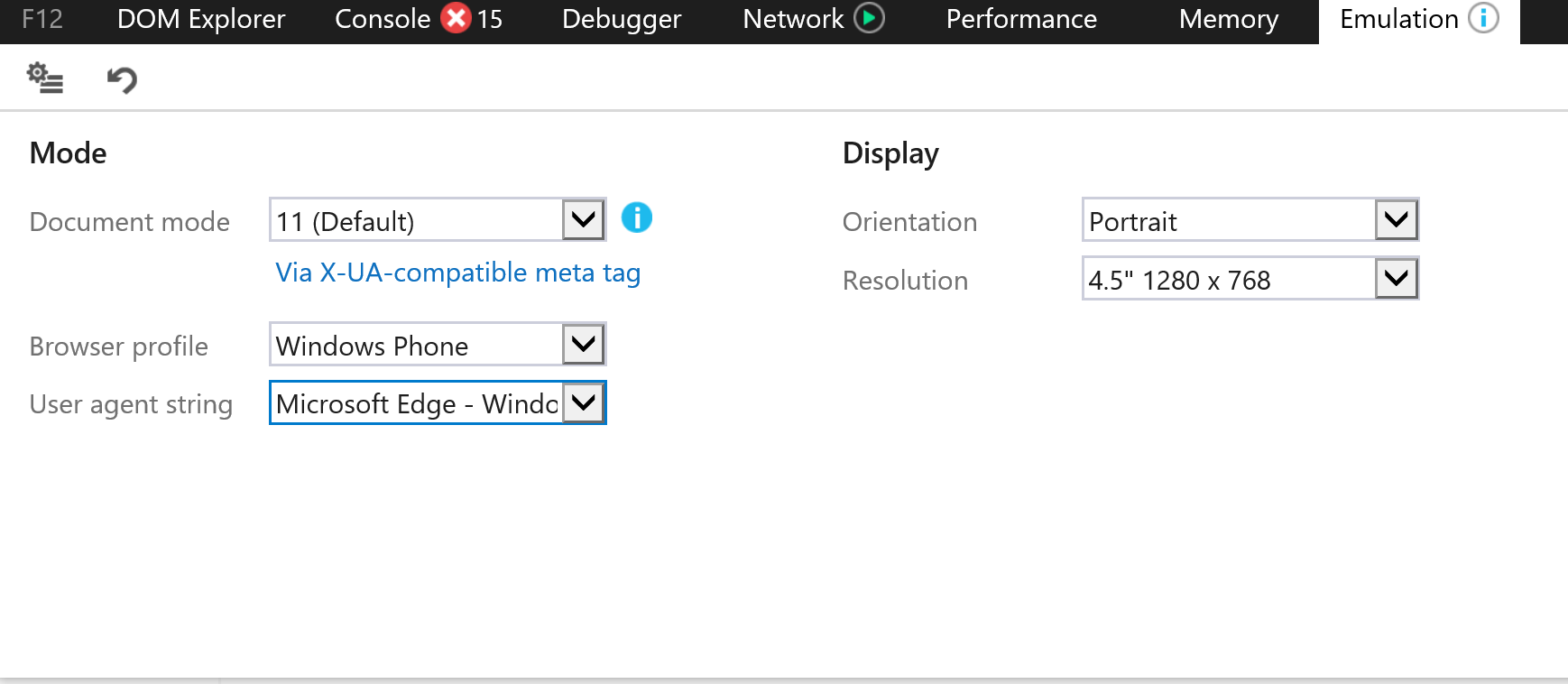This screenshot has height=684, width=1568.
Task: Click the Network tab play icon
Action: [869, 18]
